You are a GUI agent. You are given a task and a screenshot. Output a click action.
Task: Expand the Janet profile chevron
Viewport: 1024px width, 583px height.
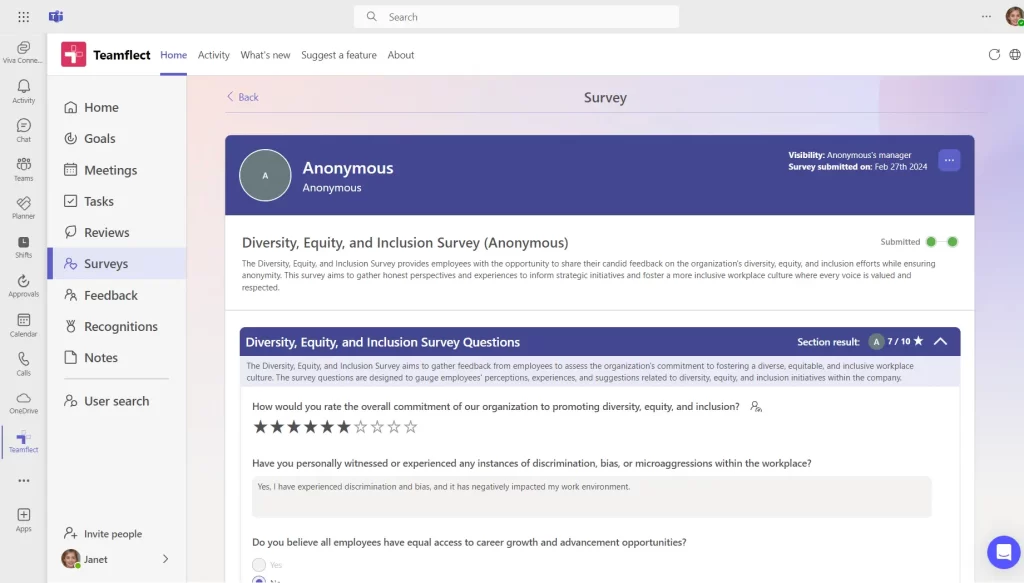[165, 559]
